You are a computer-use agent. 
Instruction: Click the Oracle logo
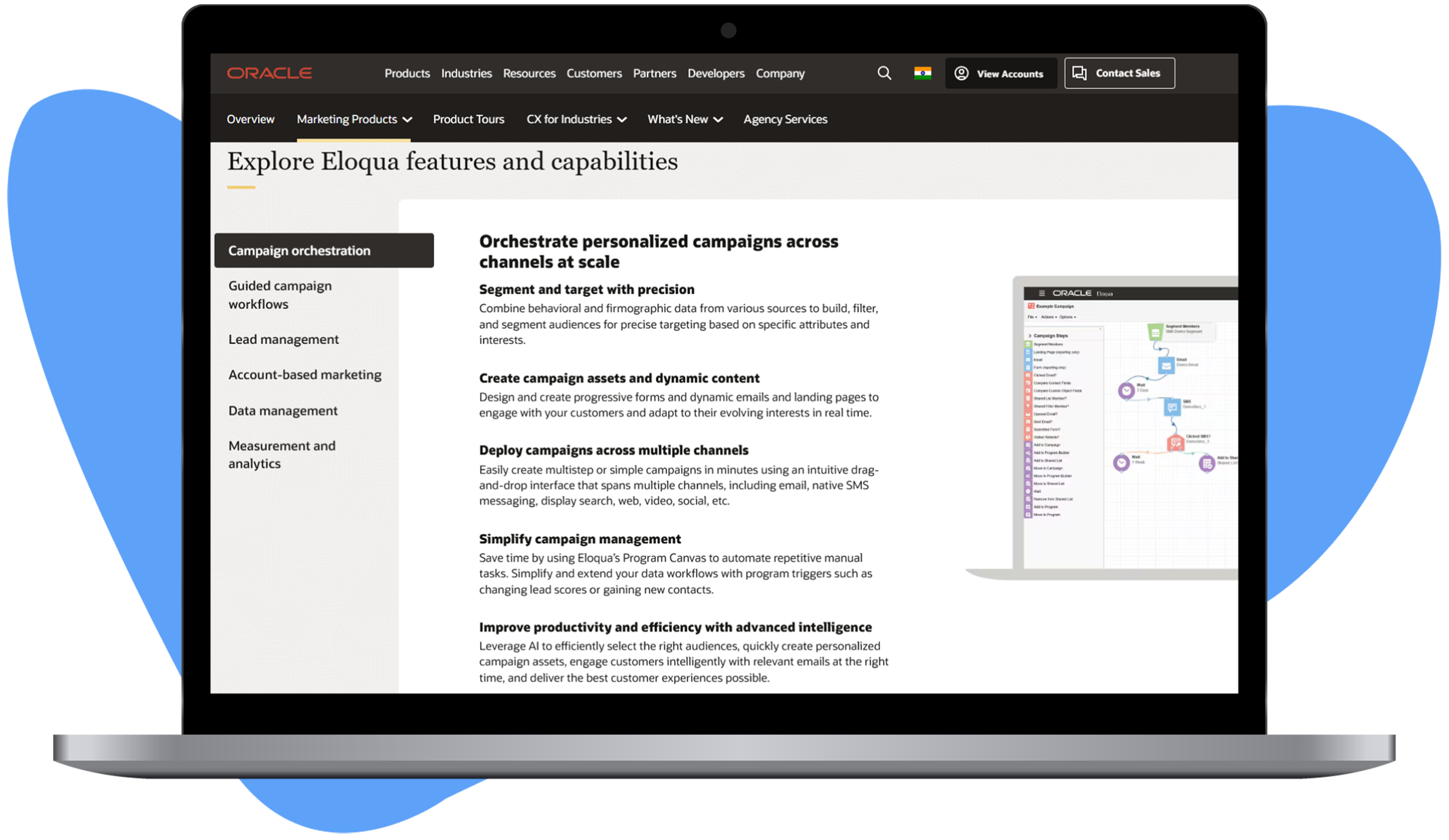[x=269, y=73]
